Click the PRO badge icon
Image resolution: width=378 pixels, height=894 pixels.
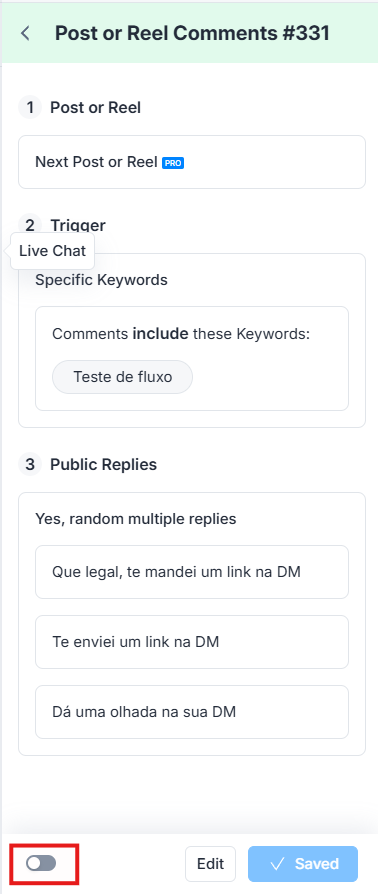coord(173,163)
